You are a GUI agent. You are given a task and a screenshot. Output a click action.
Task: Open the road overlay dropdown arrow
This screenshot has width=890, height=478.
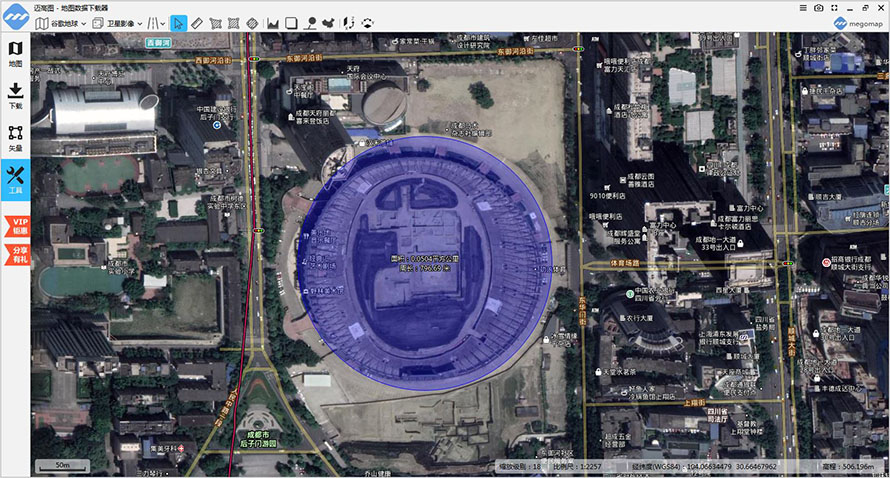[163, 24]
